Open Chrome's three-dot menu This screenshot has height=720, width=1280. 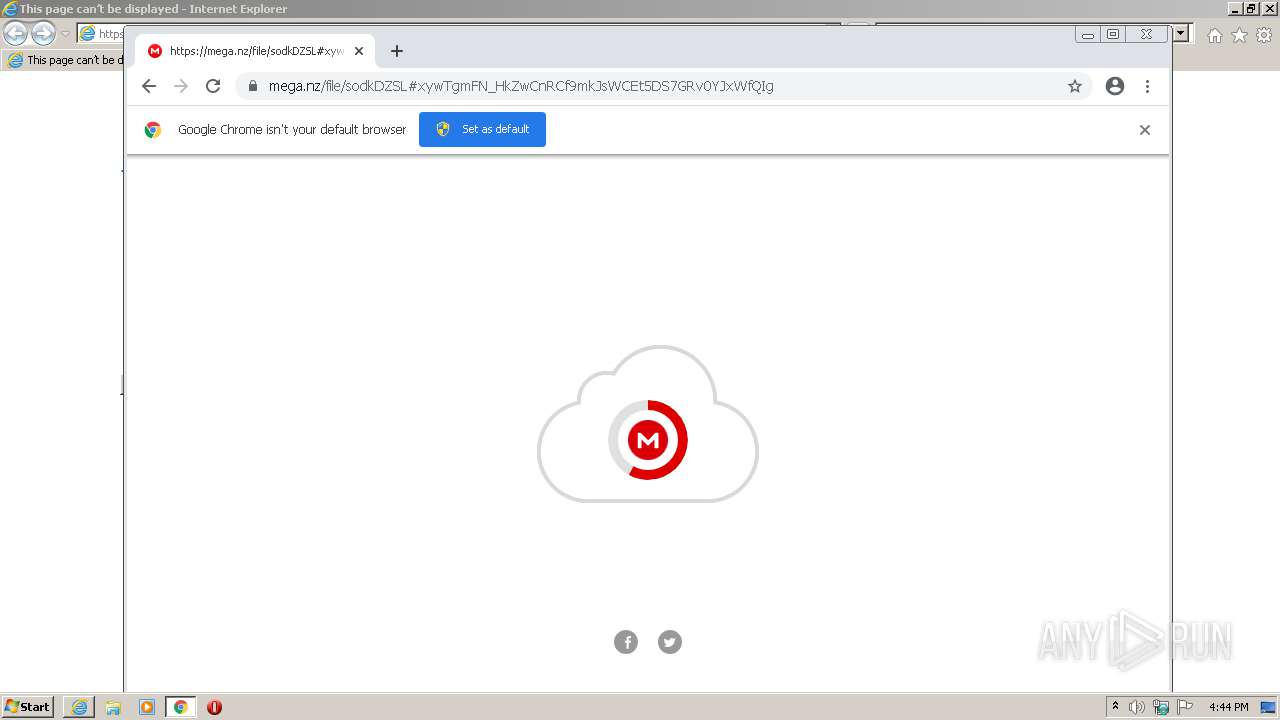[x=1147, y=86]
